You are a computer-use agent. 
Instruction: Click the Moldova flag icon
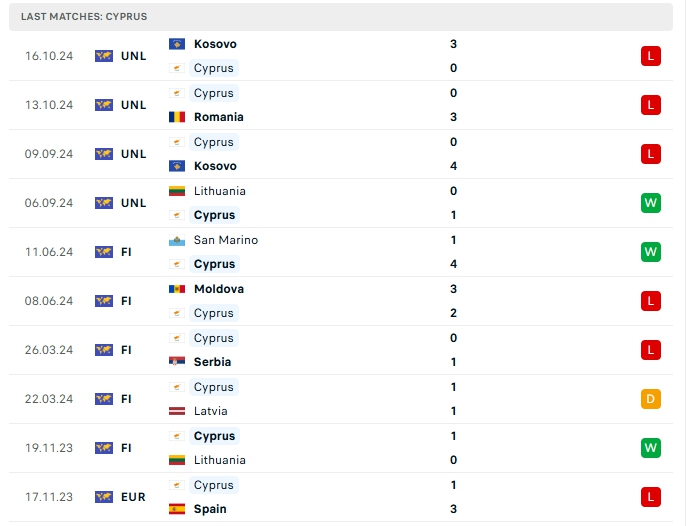click(177, 289)
